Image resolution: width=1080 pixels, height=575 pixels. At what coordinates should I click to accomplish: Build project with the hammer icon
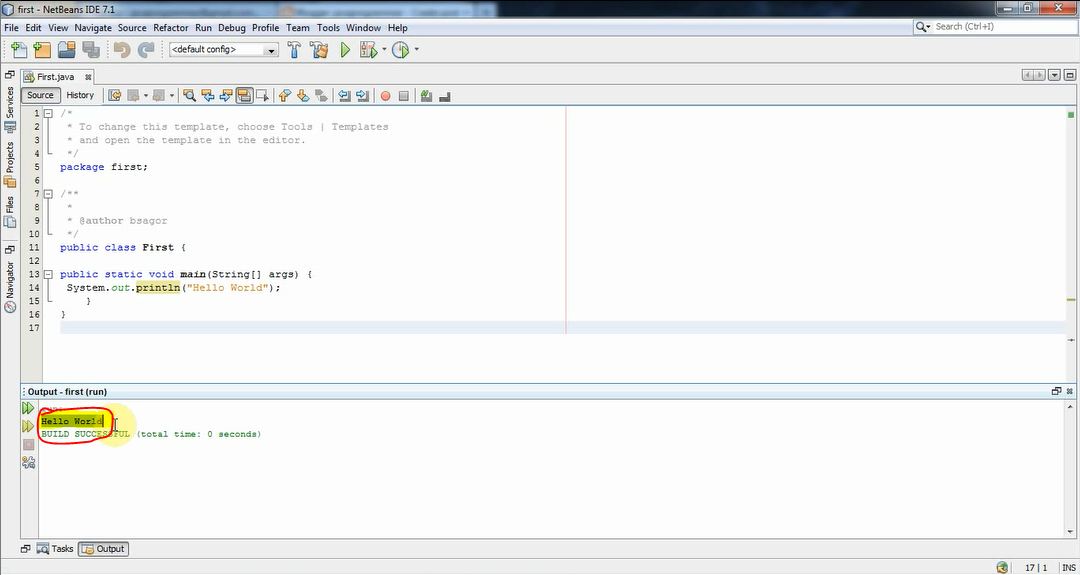click(x=294, y=50)
